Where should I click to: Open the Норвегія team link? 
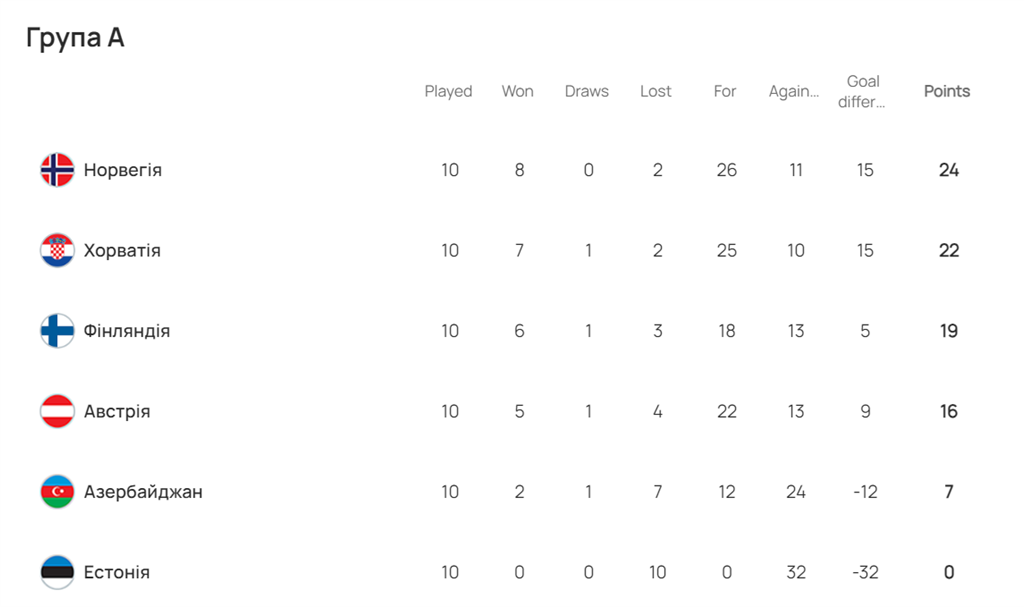[x=122, y=170]
